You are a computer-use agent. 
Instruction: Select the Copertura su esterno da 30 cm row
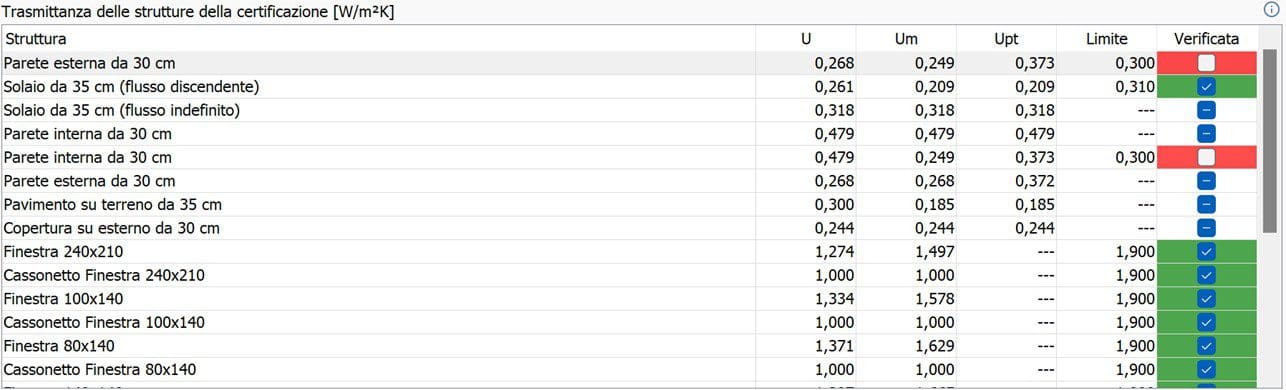tap(629, 228)
